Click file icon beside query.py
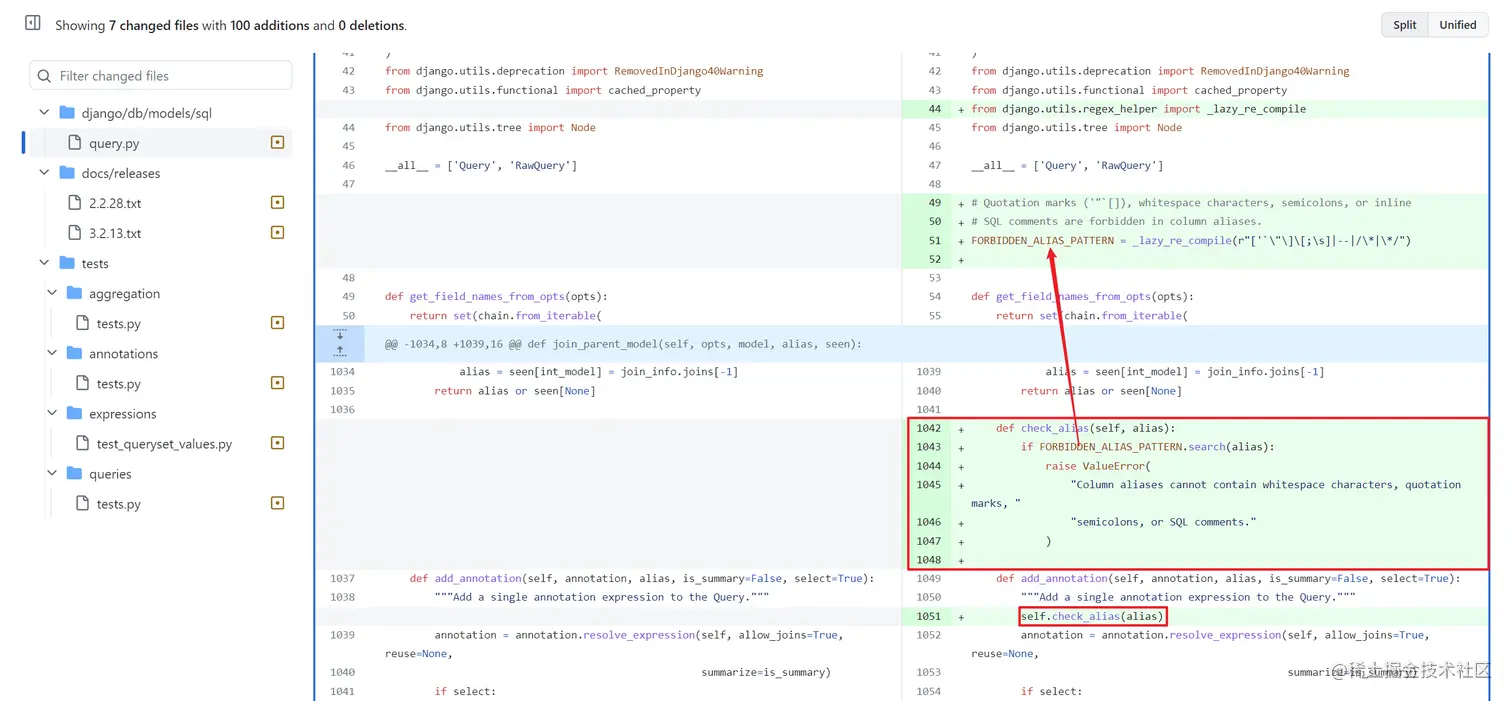 pos(74,143)
